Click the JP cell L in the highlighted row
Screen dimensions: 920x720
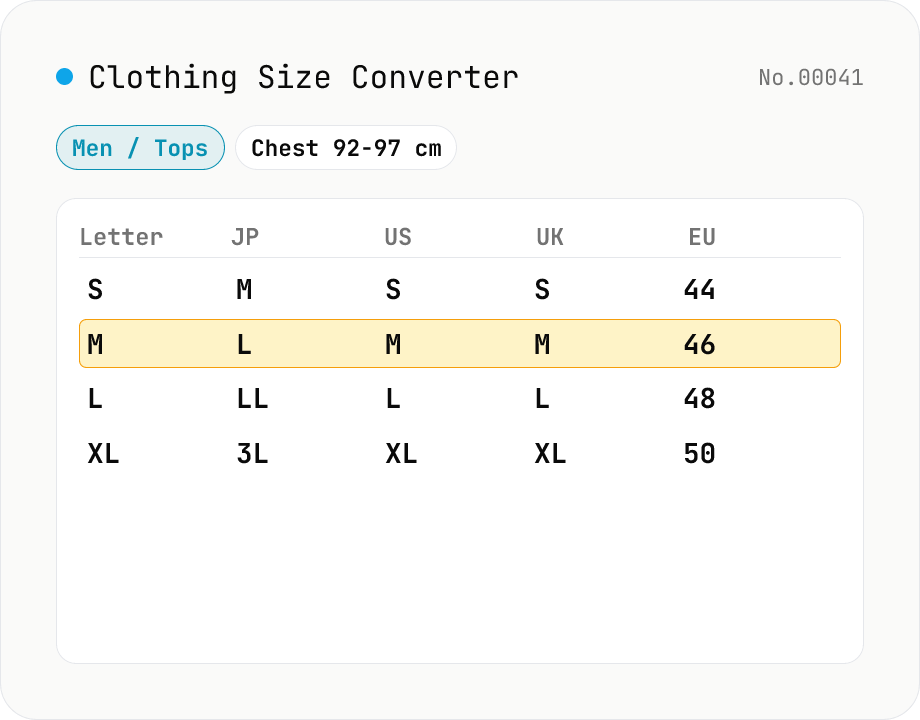tap(244, 344)
